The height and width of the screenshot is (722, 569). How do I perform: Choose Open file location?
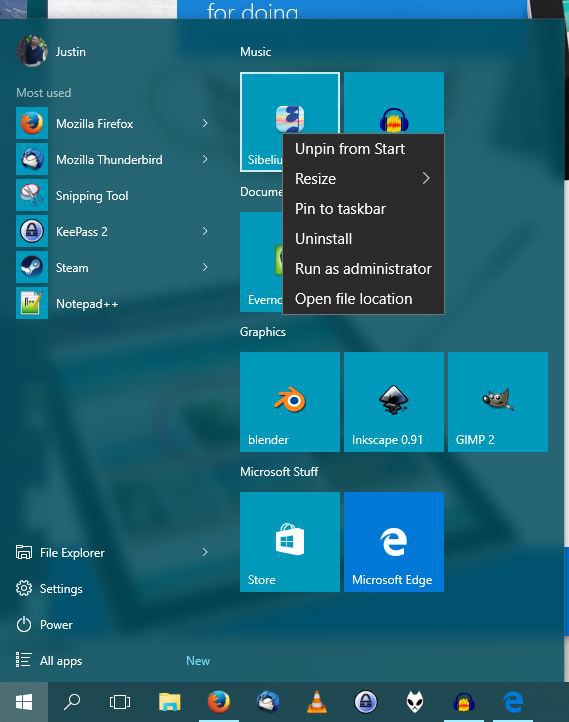click(363, 299)
